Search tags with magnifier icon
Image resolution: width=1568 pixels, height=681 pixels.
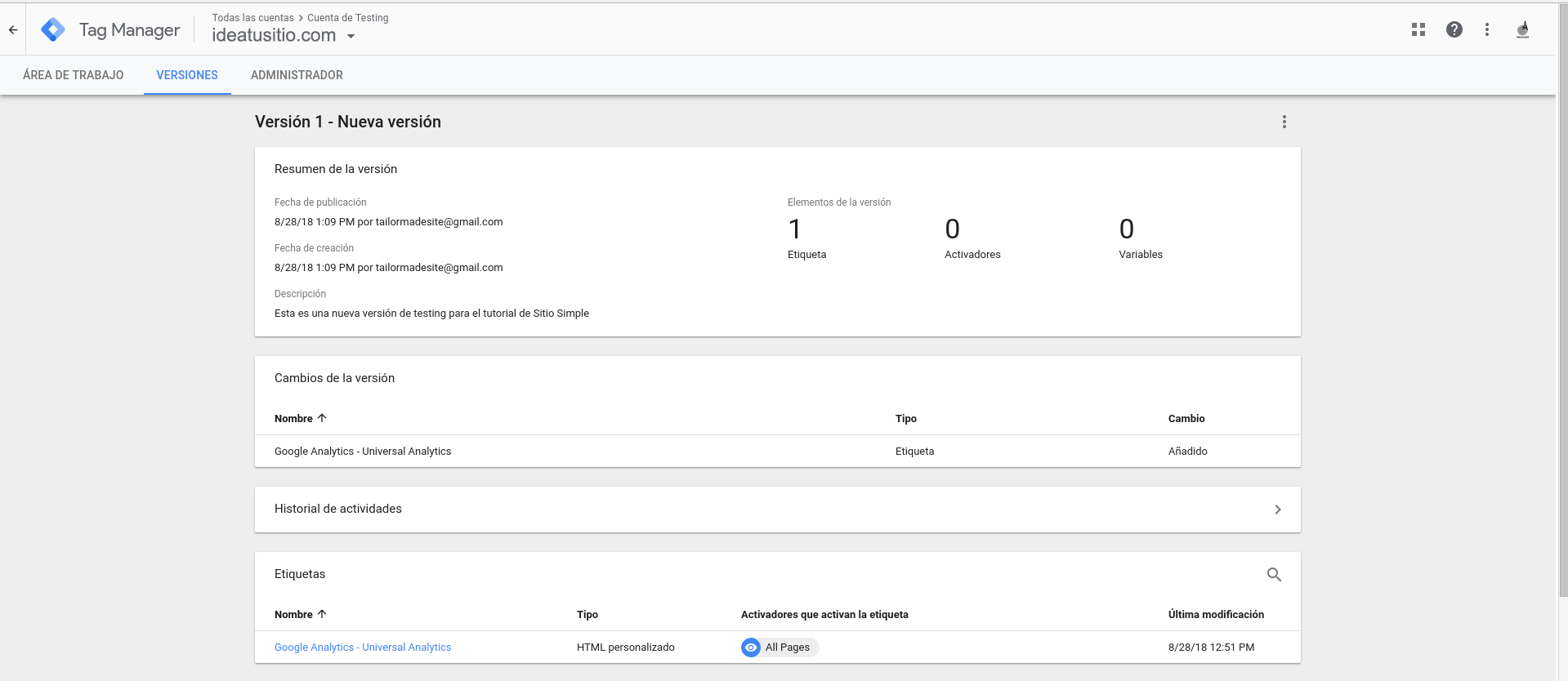click(1274, 575)
